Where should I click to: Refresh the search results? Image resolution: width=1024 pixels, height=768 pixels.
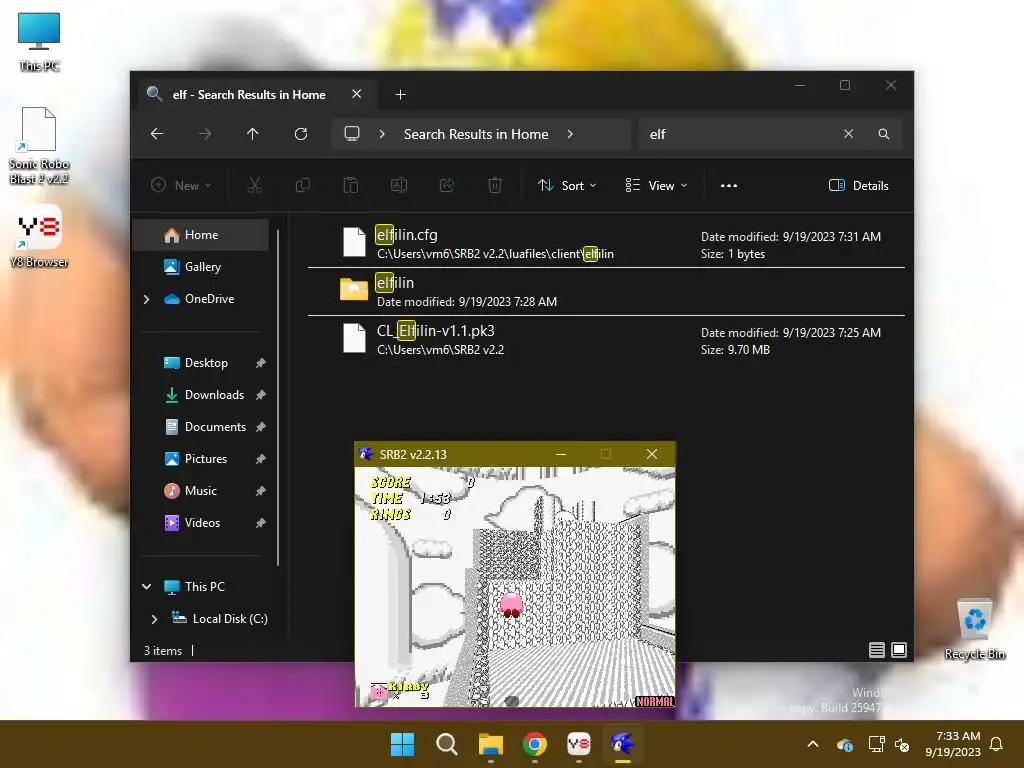pos(300,134)
